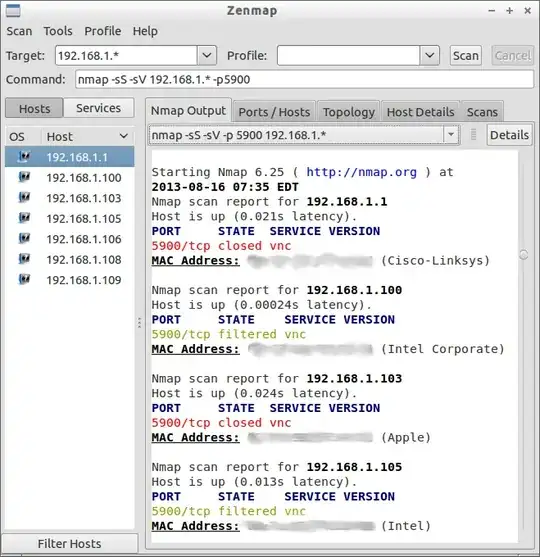
Task: Click the Filter Hosts button
Action: point(70,544)
